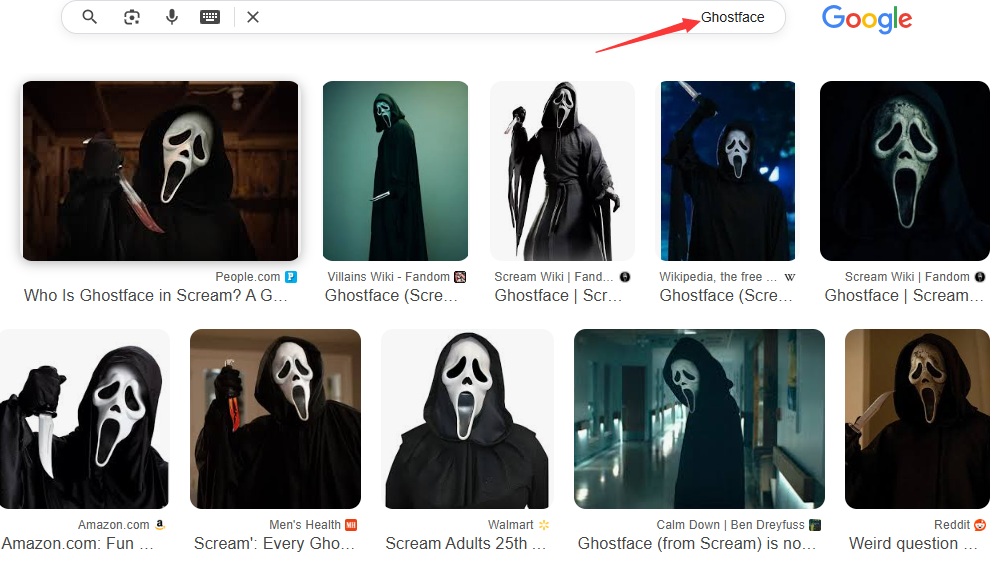Open Reddit Ghostface thumbnail
The image size is (1001, 566).
[917, 419]
